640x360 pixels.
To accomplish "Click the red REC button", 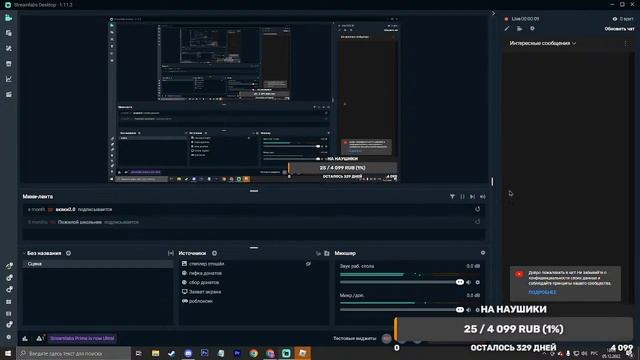I will (x=386, y=338).
